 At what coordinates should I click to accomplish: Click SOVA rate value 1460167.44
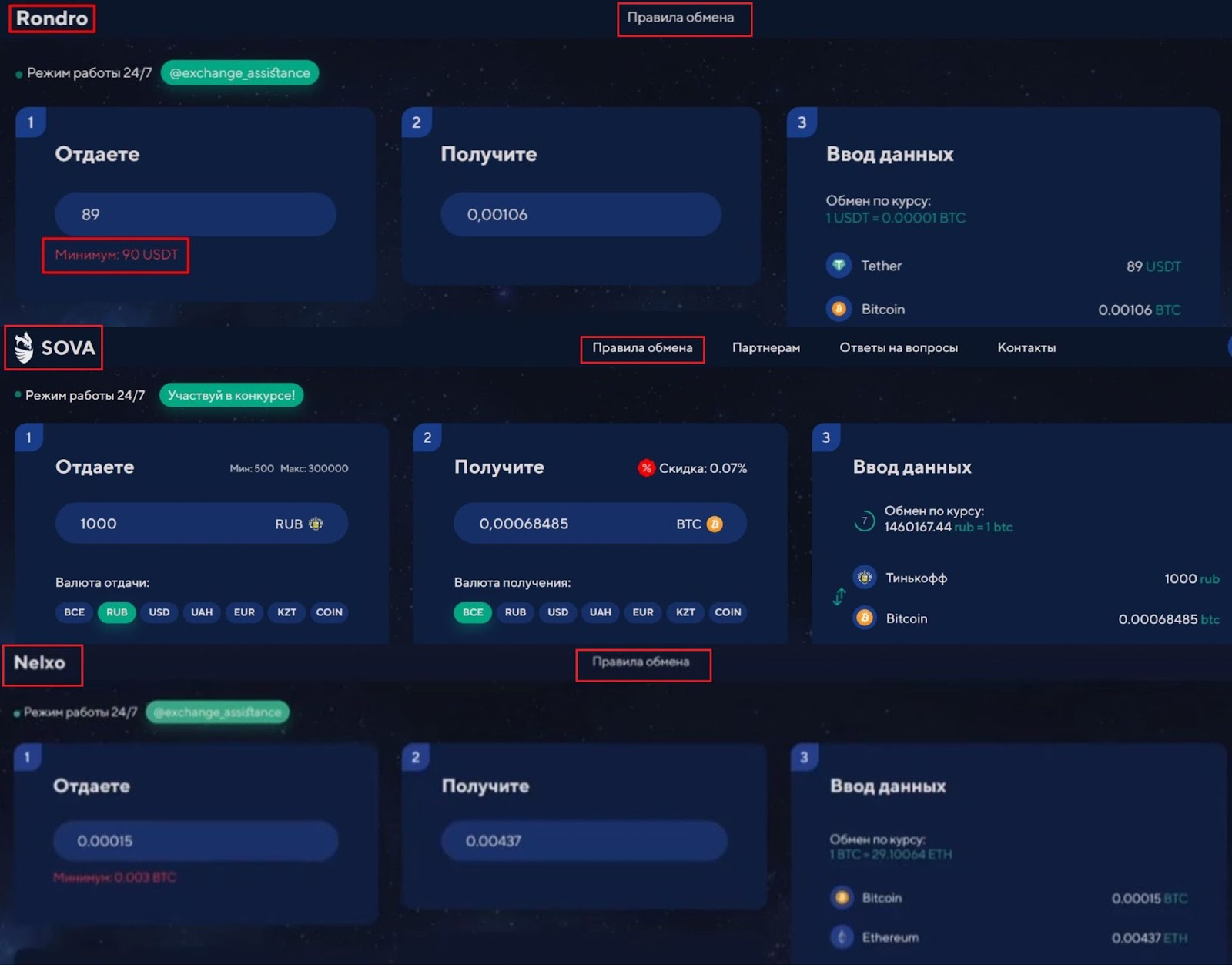[918, 528]
